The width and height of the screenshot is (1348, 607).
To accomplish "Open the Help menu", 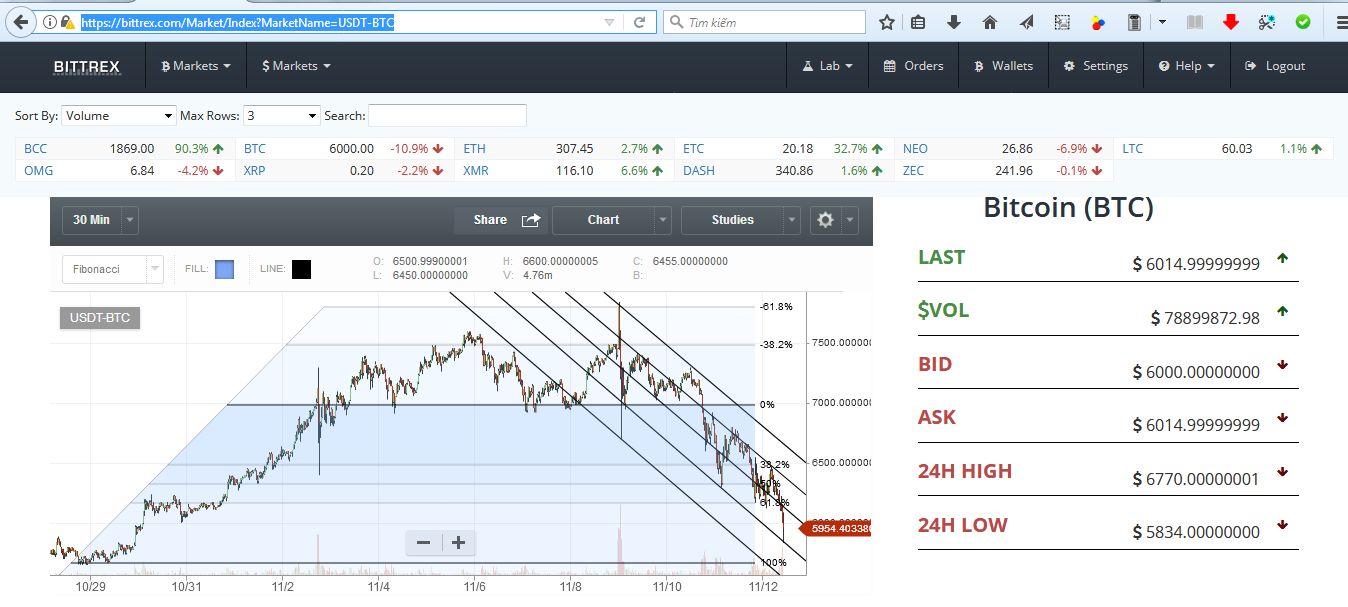I will click(x=1187, y=66).
